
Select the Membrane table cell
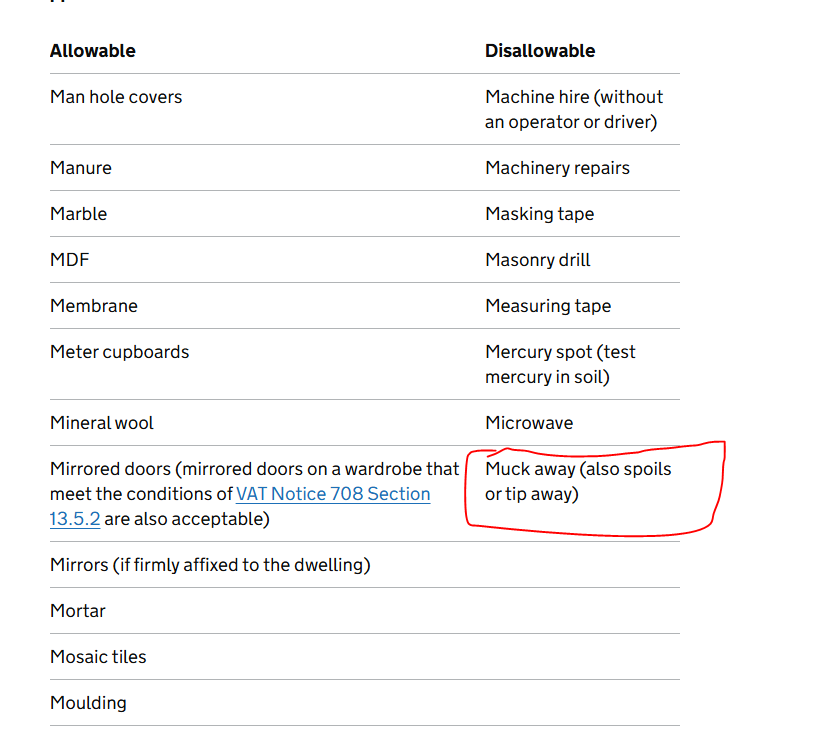point(94,306)
